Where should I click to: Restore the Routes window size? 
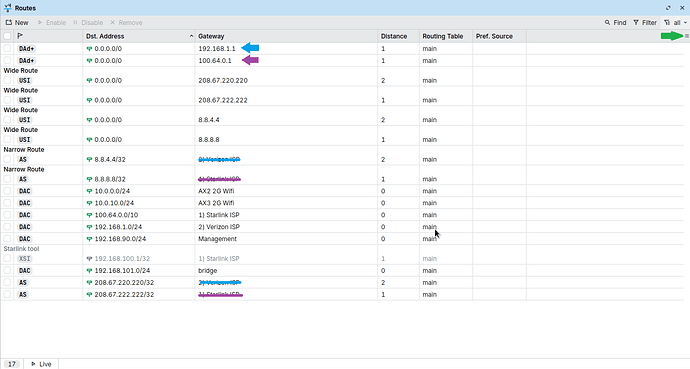tap(668, 8)
